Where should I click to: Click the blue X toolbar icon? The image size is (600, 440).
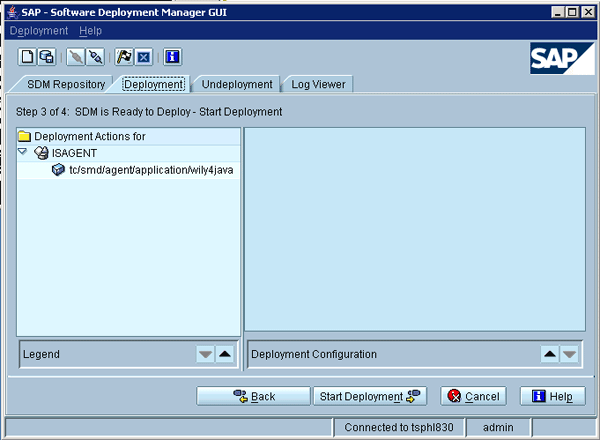tap(143, 57)
